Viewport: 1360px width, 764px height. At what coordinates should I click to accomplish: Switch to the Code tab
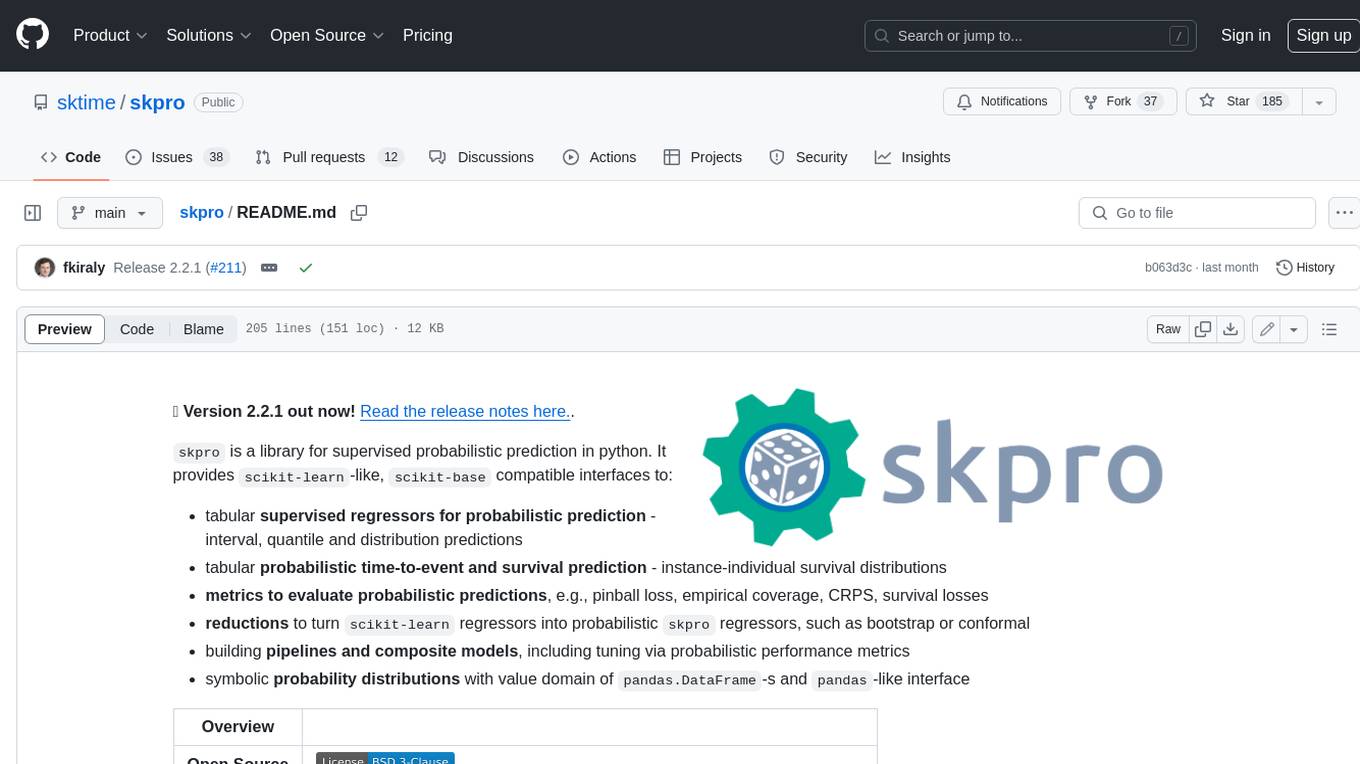pos(71,157)
